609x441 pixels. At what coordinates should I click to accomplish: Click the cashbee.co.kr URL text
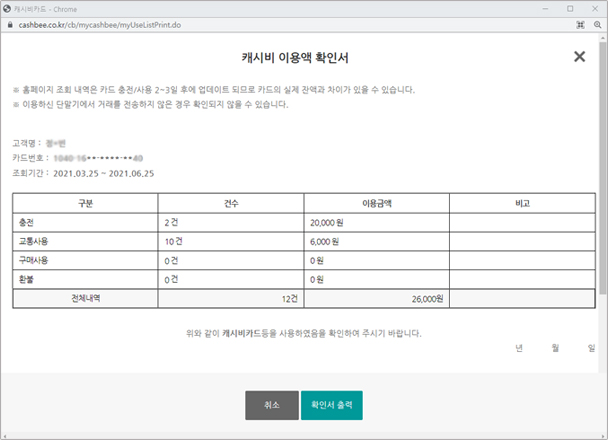tap(100, 25)
